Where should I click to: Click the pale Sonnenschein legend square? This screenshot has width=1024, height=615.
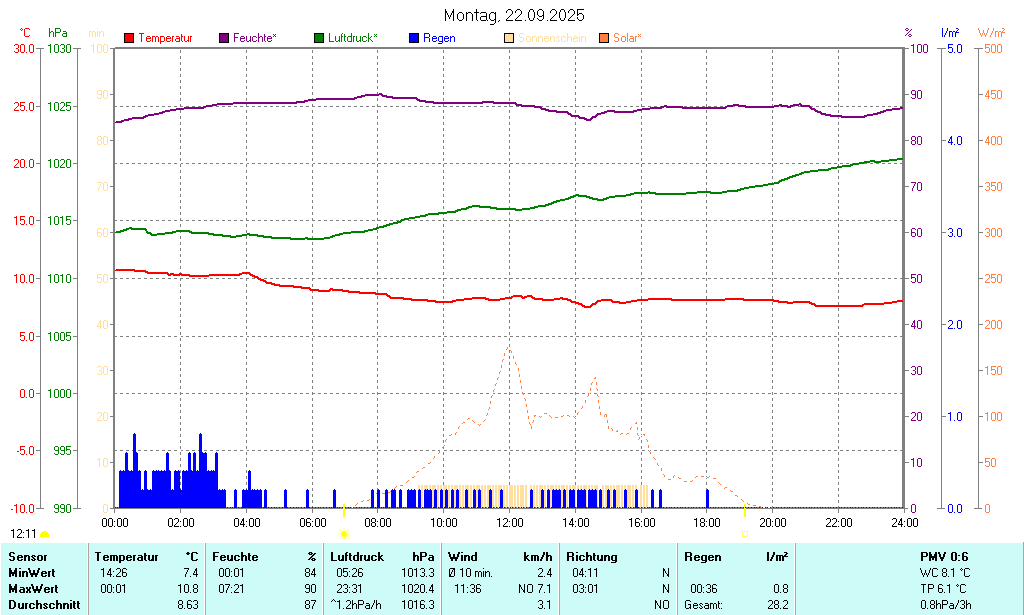pos(509,38)
